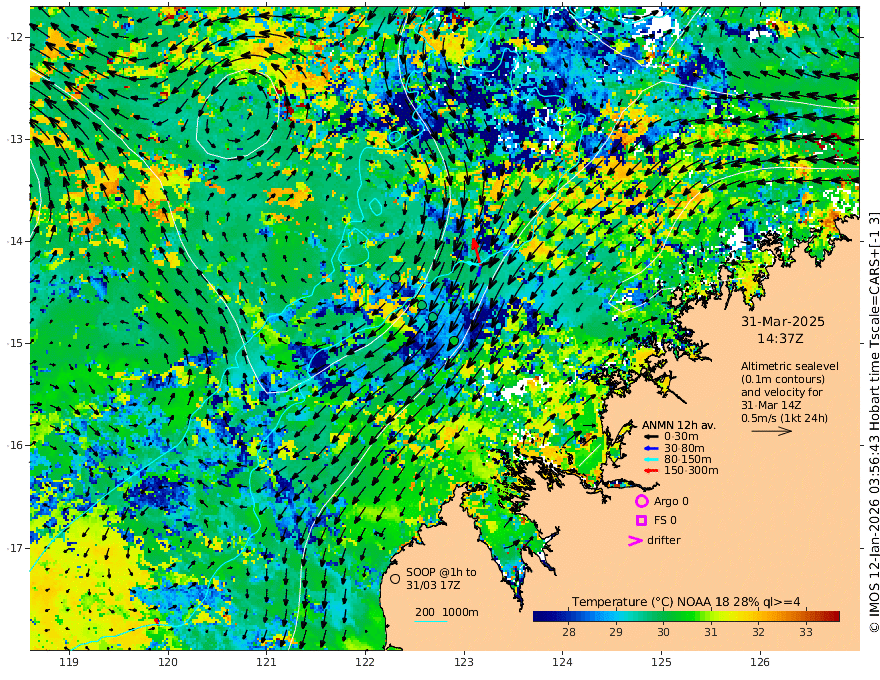Click the magenta FS square legend icon
The width and height of the screenshot is (880, 680).
[641, 521]
